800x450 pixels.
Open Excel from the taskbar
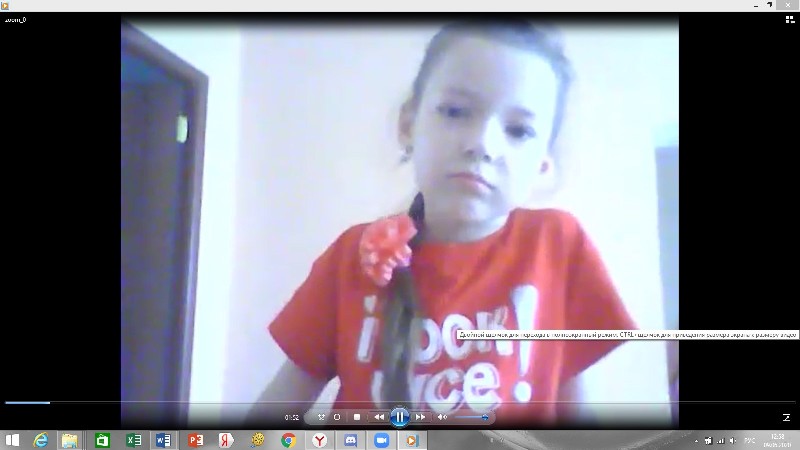(x=133, y=440)
